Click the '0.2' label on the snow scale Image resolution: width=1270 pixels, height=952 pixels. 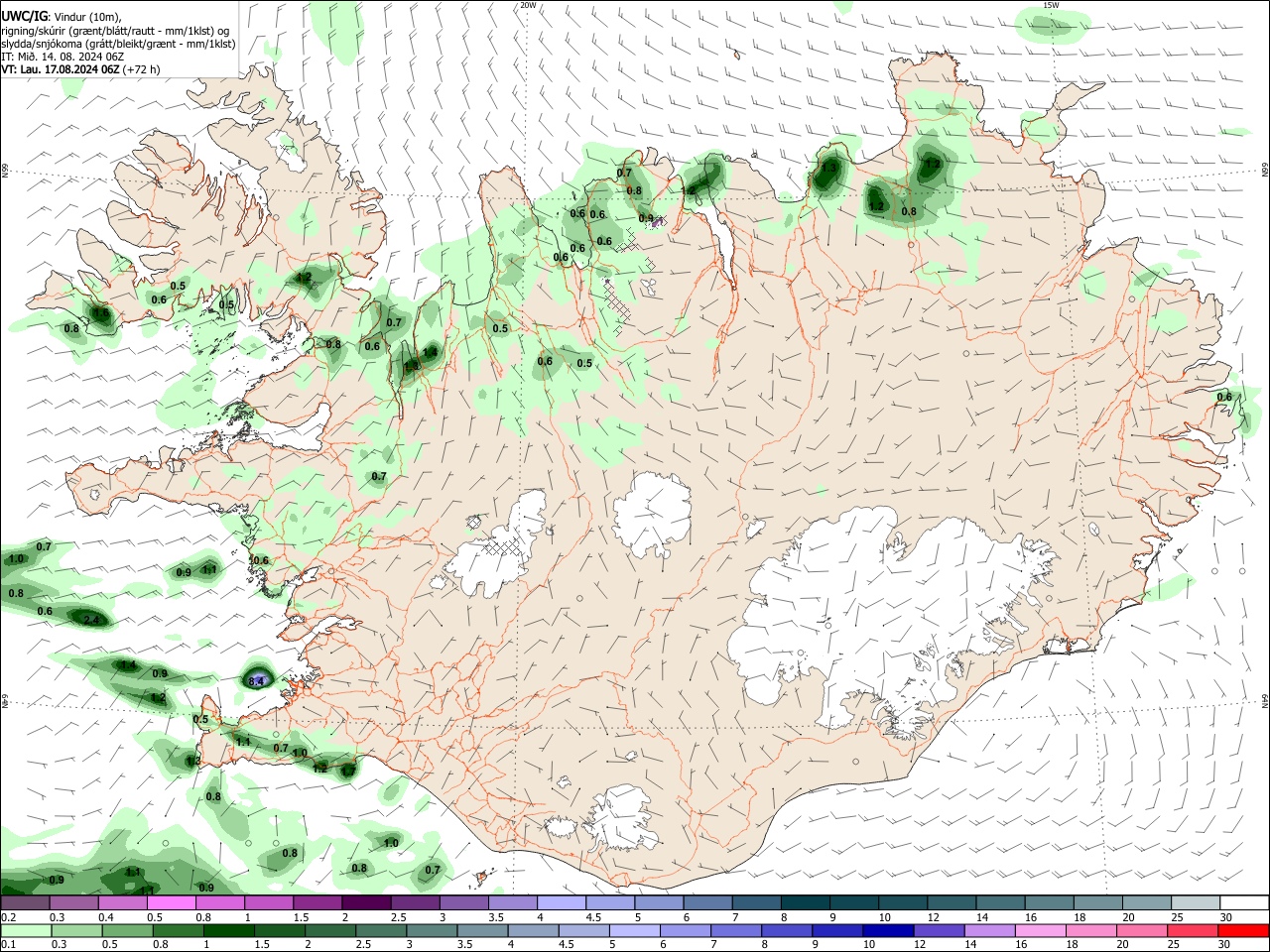9,917
